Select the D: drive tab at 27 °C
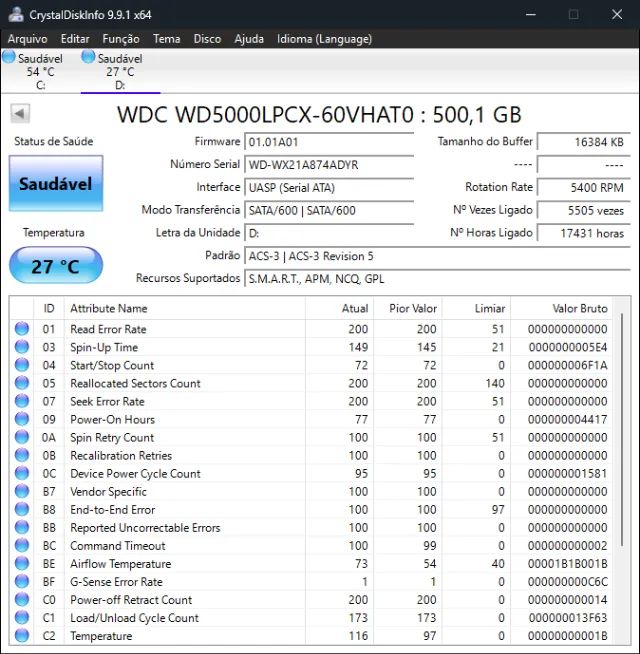The width and height of the screenshot is (640, 654). pyautogui.click(x=120, y=71)
